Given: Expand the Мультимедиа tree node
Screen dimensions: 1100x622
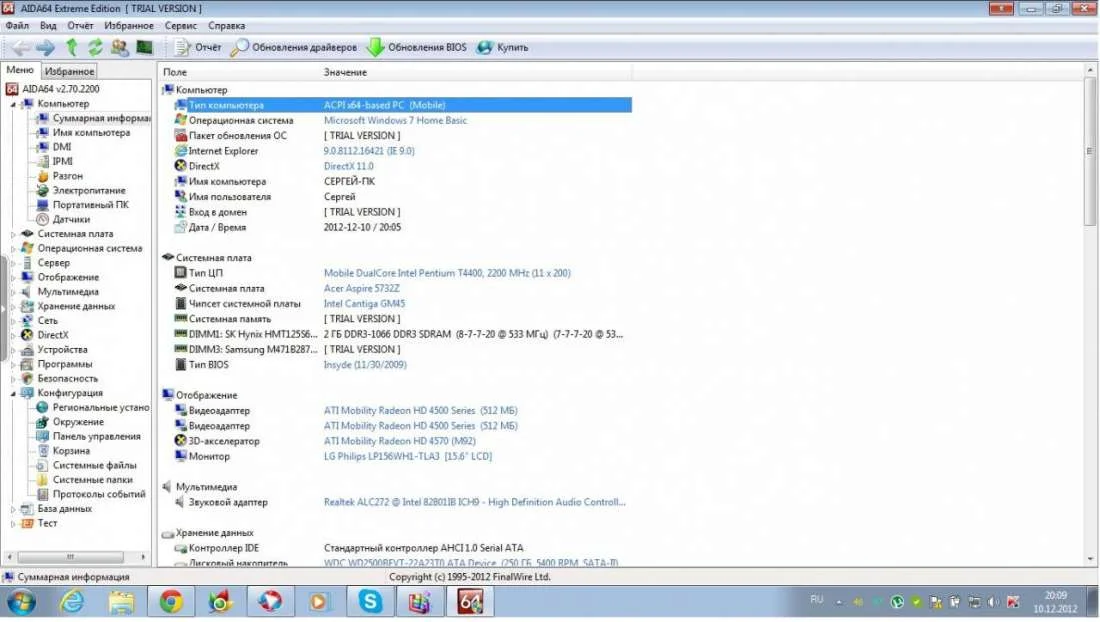Looking at the screenshot, I should click(13, 292).
